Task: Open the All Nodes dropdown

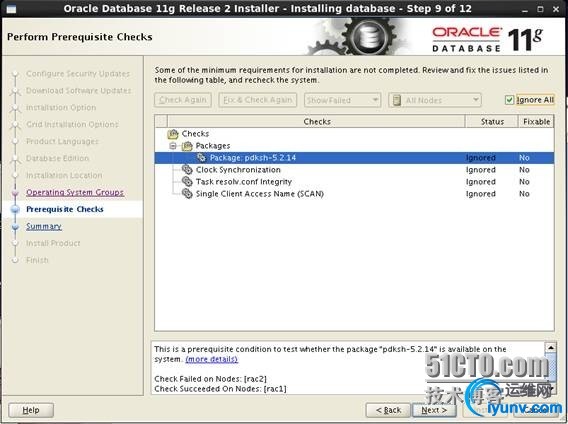Action: click(x=435, y=100)
